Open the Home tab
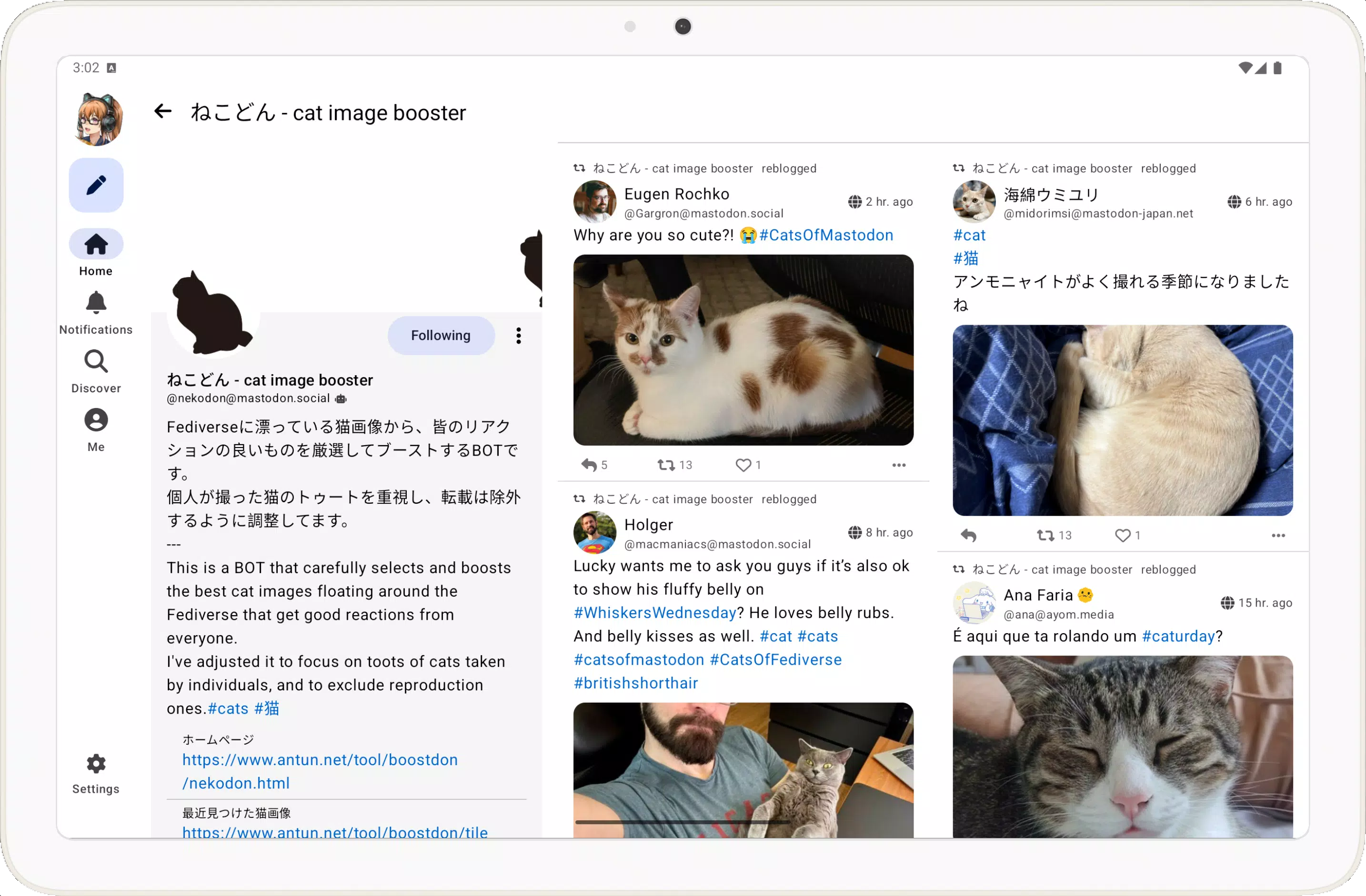This screenshot has height=896, width=1366. (96, 255)
